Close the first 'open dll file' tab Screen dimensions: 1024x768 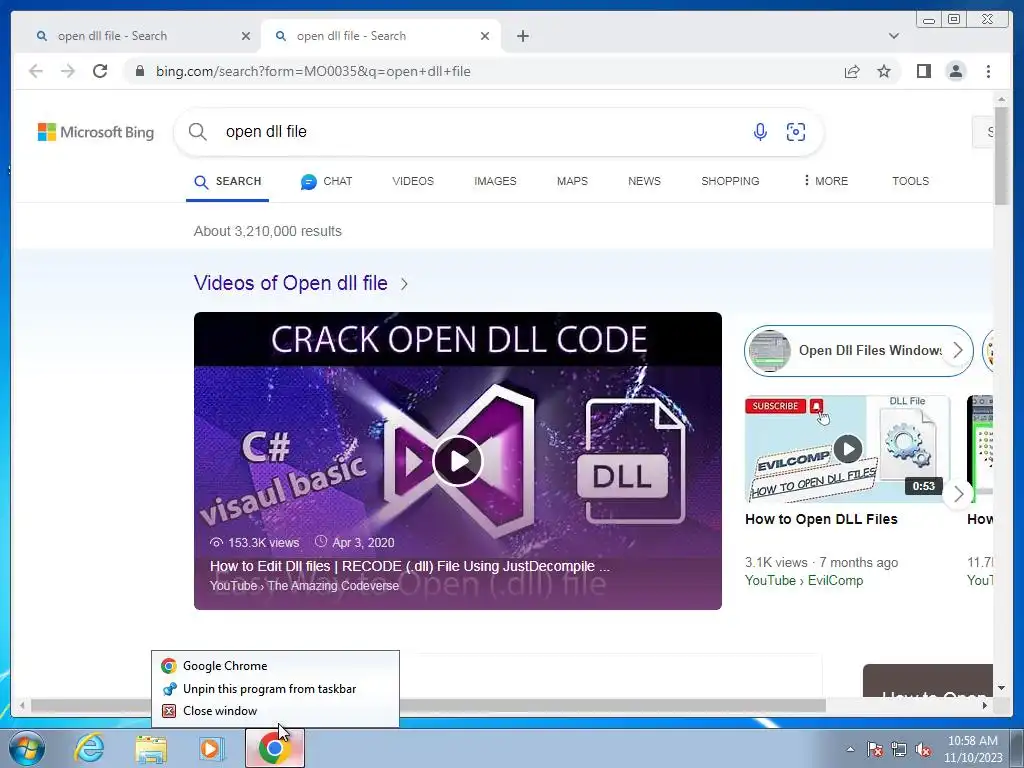click(246, 36)
